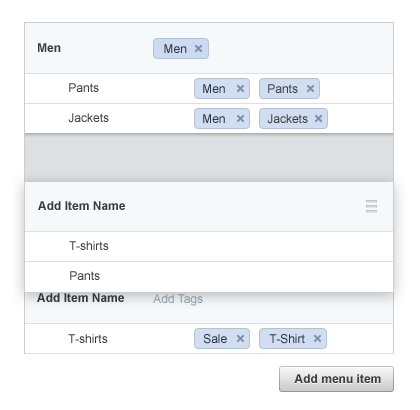Remove Men tag in Pants row
The width and height of the screenshot is (420, 410).
tap(240, 89)
